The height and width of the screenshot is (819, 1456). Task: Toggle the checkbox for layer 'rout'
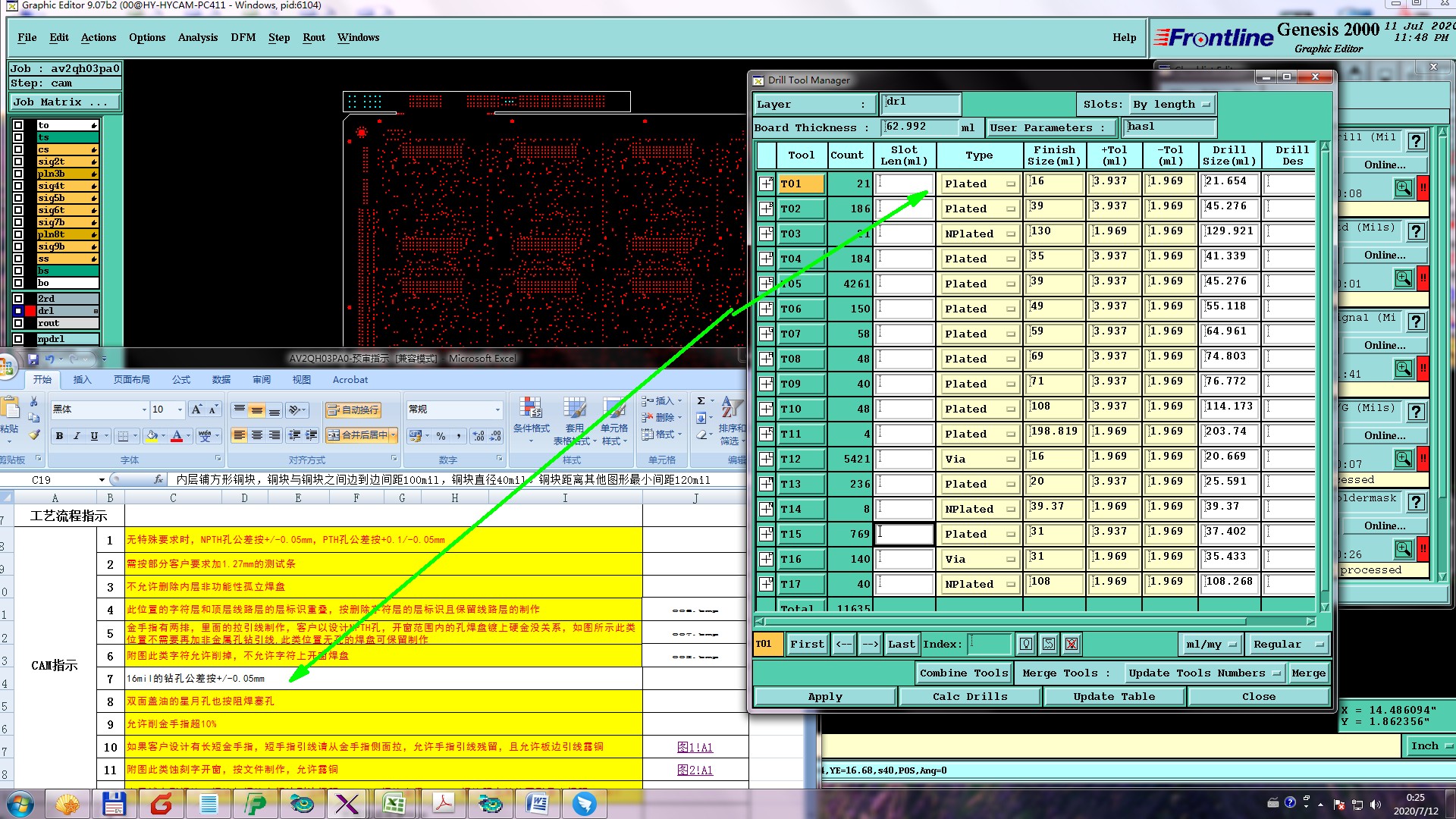tap(18, 323)
